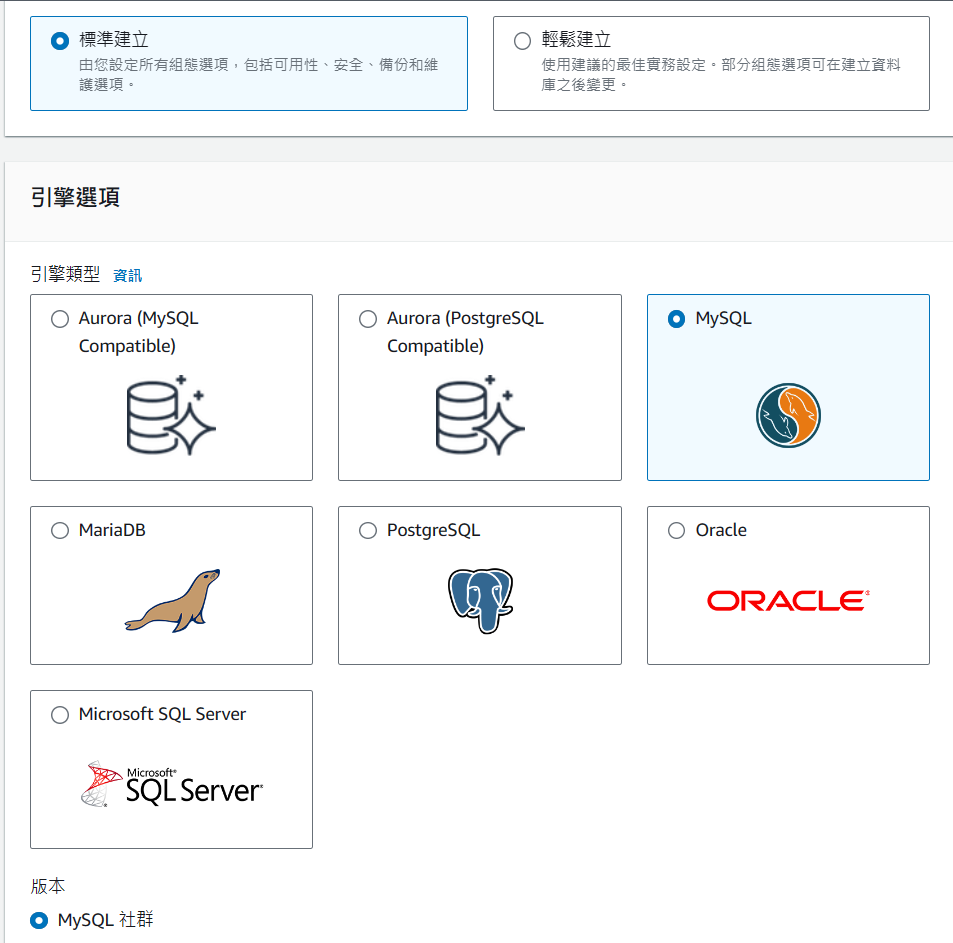Click the Oracle label text

[721, 530]
